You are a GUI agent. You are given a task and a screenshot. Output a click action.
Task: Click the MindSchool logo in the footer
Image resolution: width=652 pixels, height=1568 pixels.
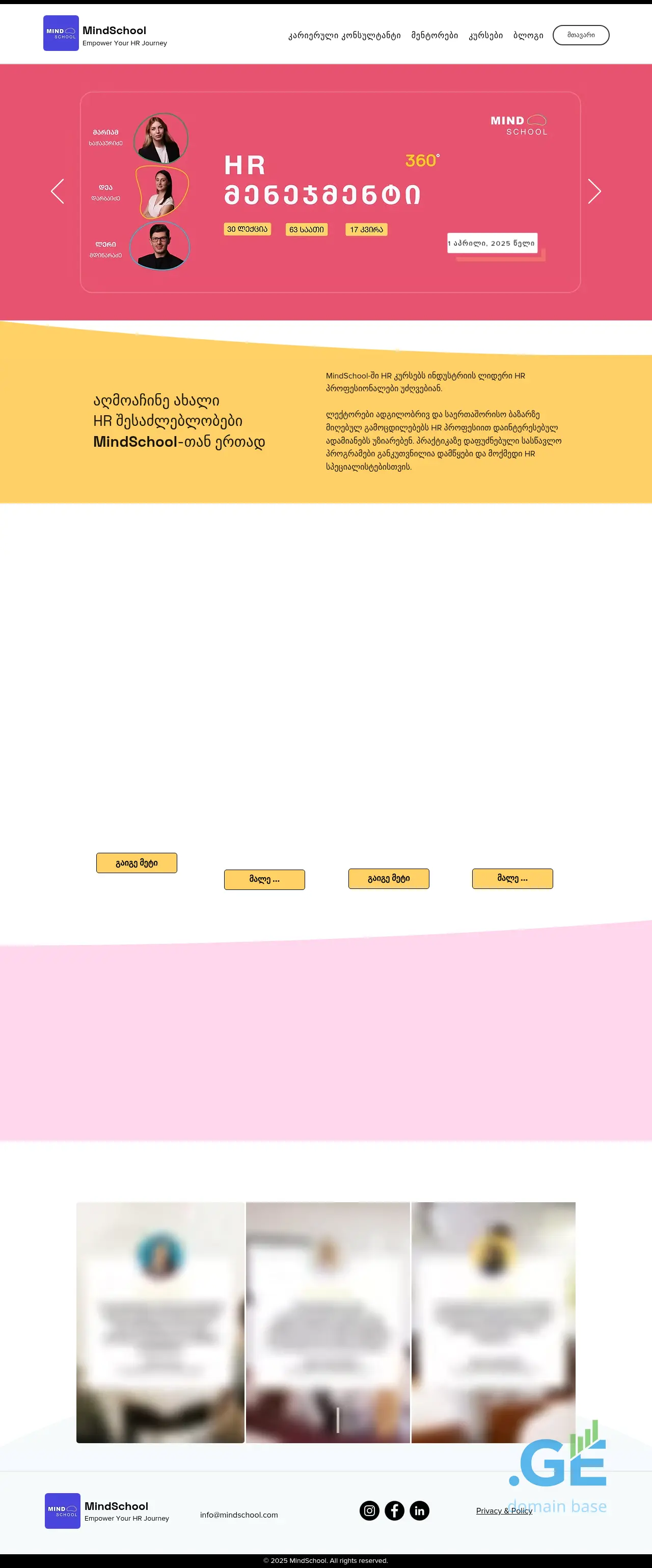pos(63,1510)
